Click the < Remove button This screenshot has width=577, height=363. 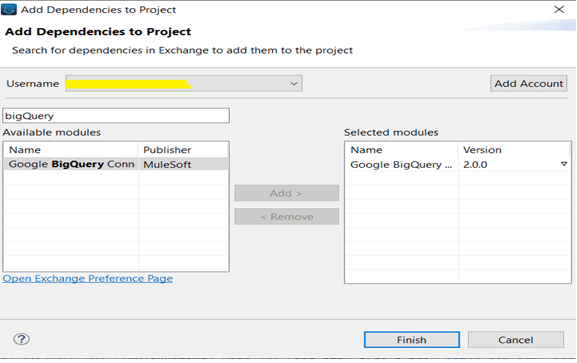pos(286,217)
